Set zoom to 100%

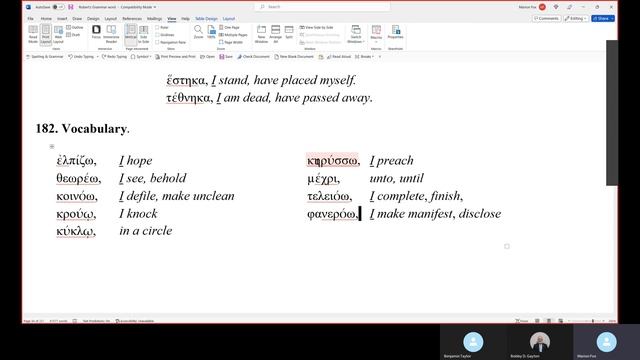[x=211, y=32]
